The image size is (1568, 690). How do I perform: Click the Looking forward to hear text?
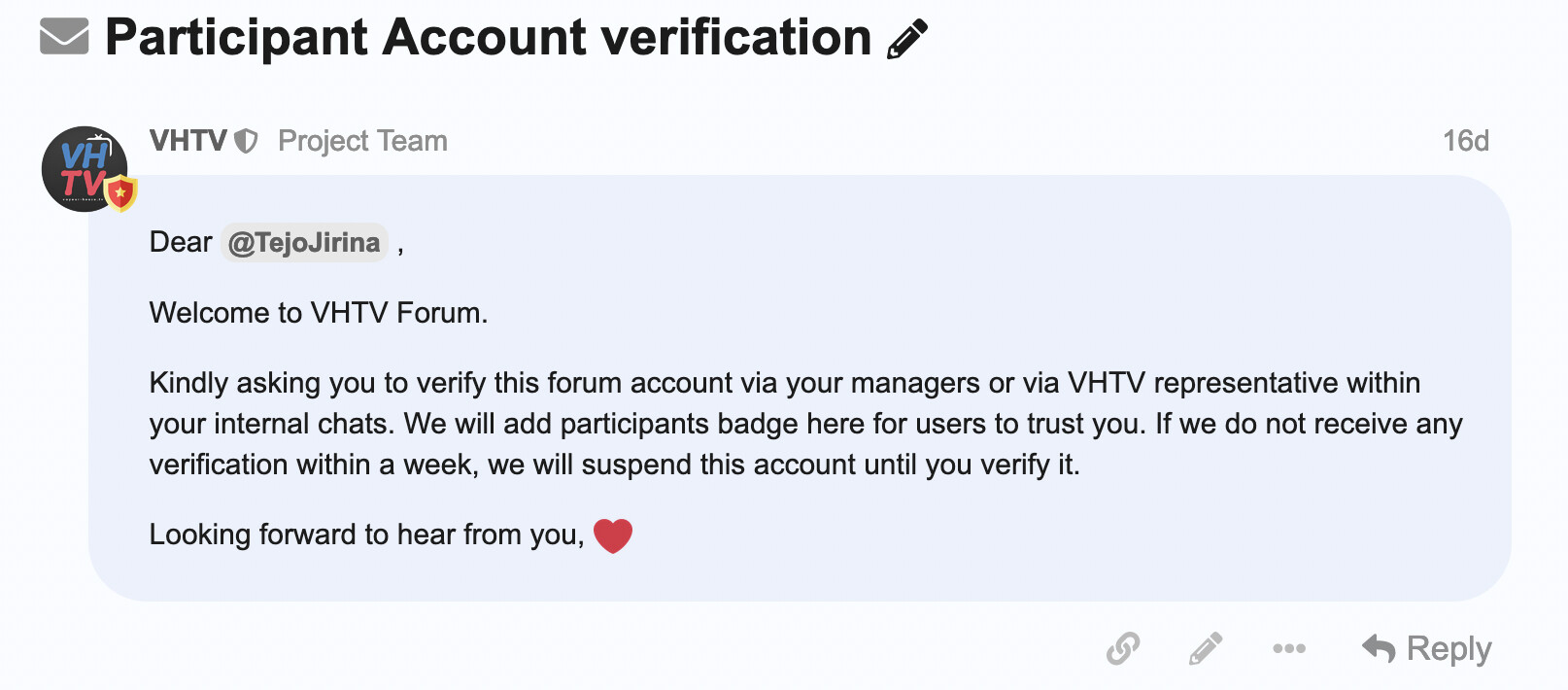366,535
